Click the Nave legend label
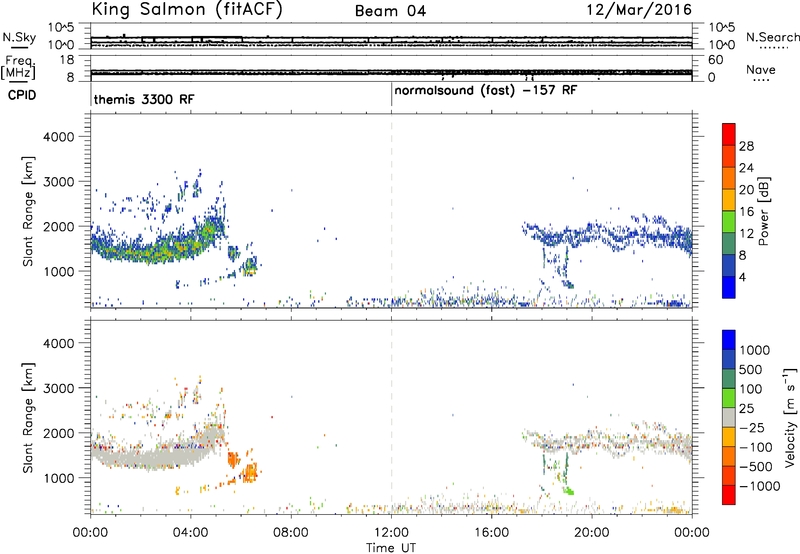This screenshot has width=800, height=554. point(760,69)
